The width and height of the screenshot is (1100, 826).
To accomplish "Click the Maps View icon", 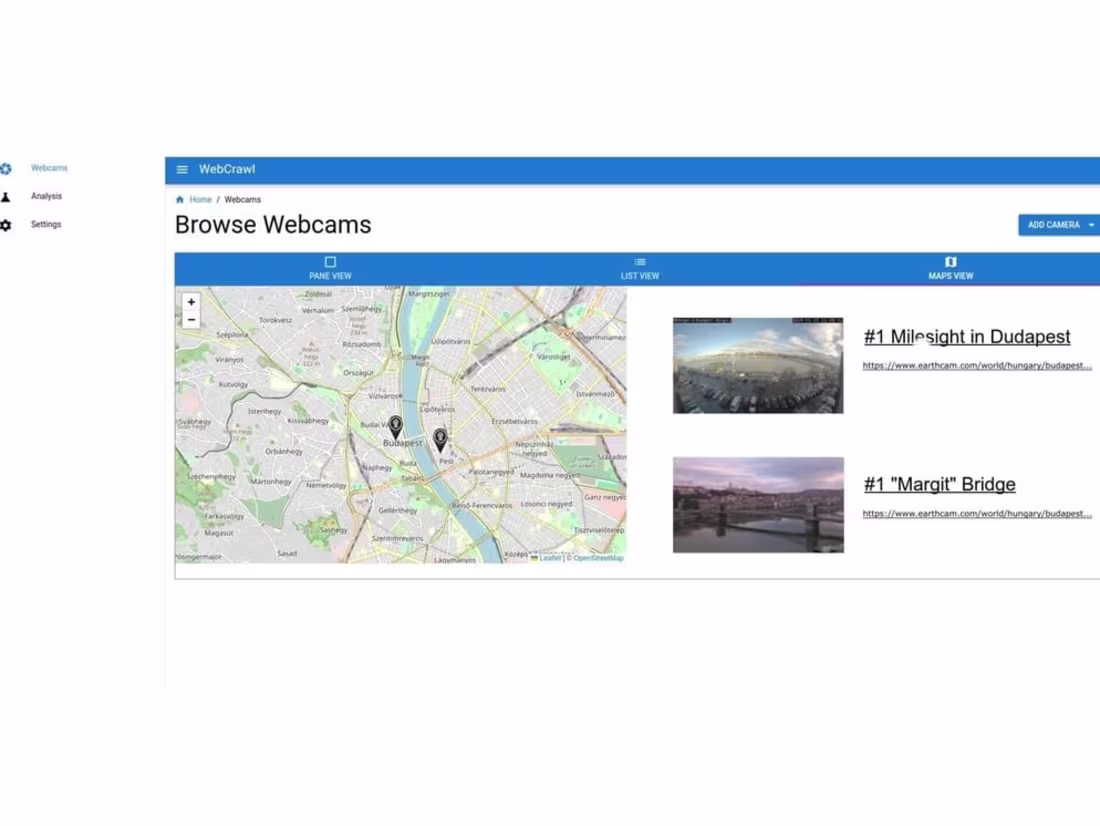I will click(x=950, y=261).
